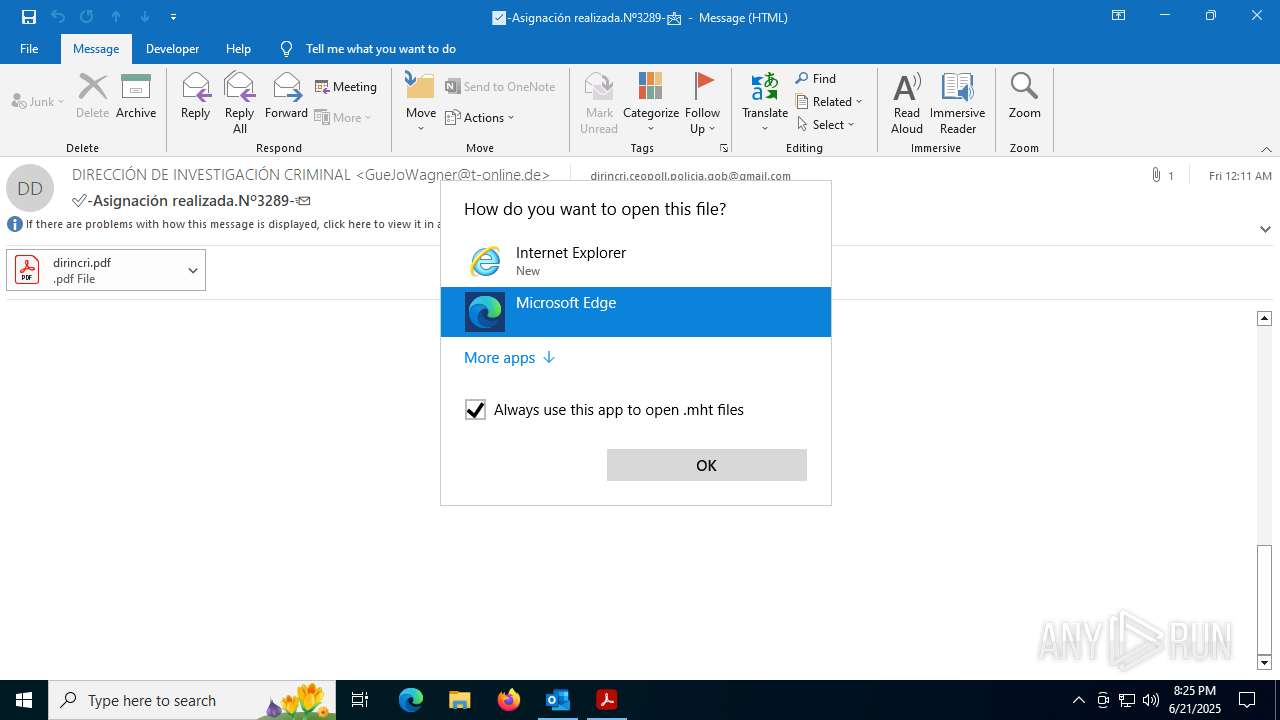Choose Internet Explorer to open file
1280x720 pixels.
pyautogui.click(x=636, y=261)
